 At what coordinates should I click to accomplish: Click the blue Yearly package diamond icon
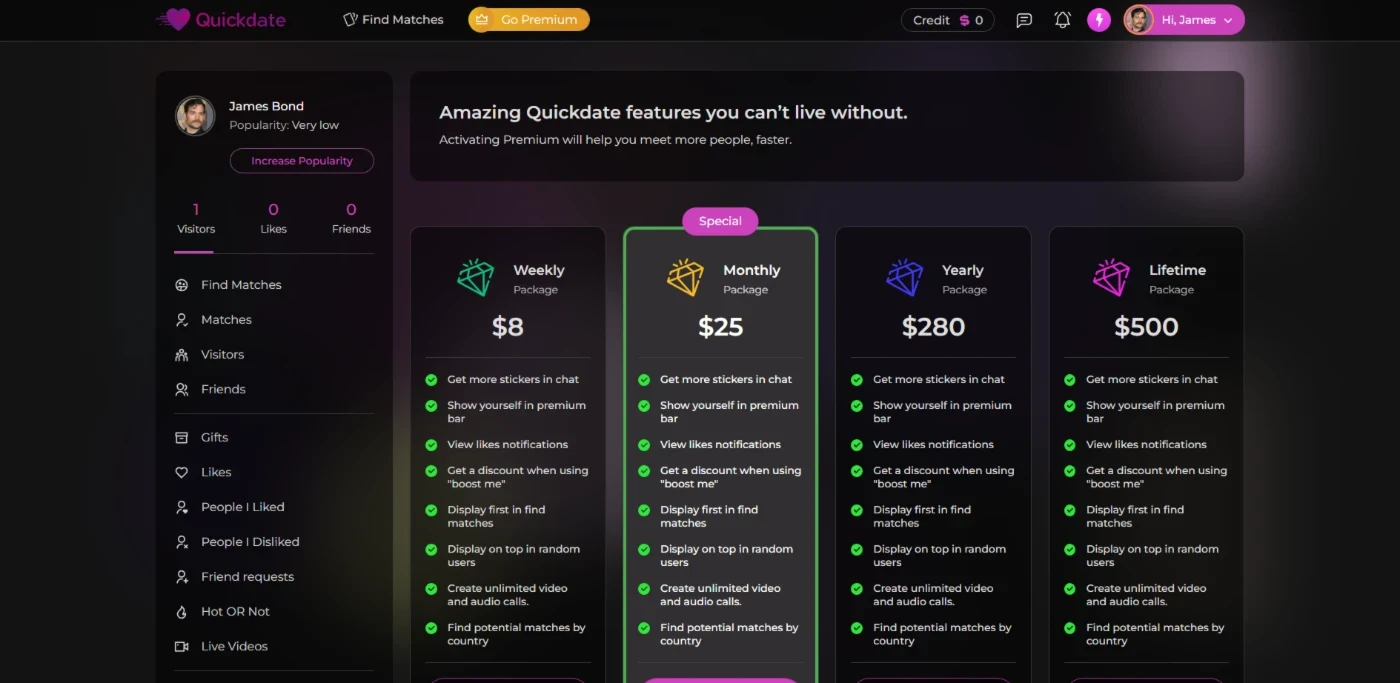coord(904,278)
